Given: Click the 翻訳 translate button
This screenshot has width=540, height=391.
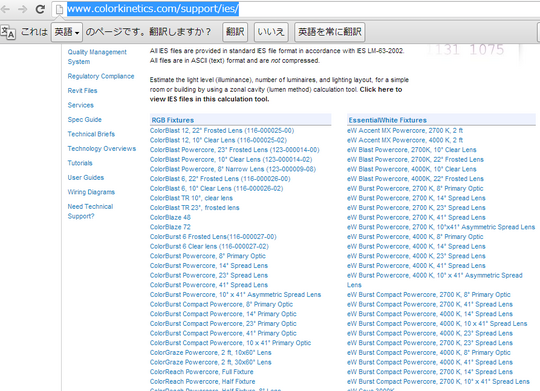Looking at the screenshot, I should (x=235, y=32).
